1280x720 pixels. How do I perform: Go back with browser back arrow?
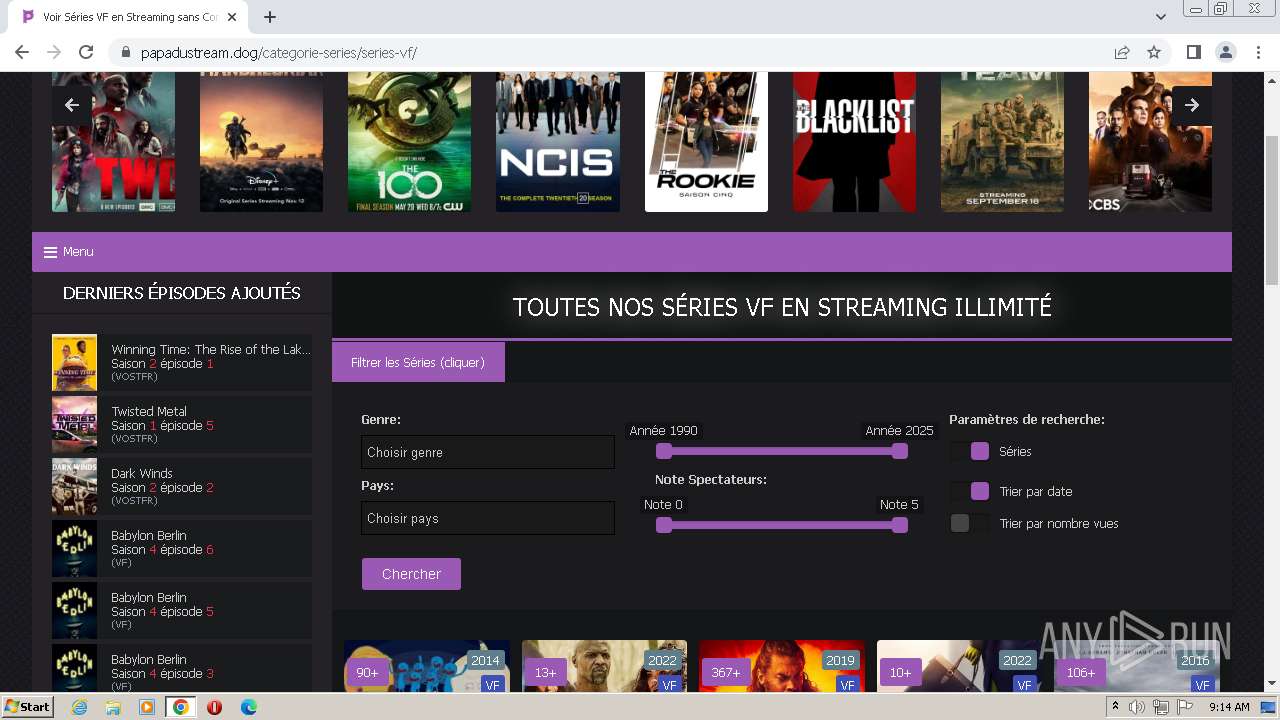[x=22, y=52]
